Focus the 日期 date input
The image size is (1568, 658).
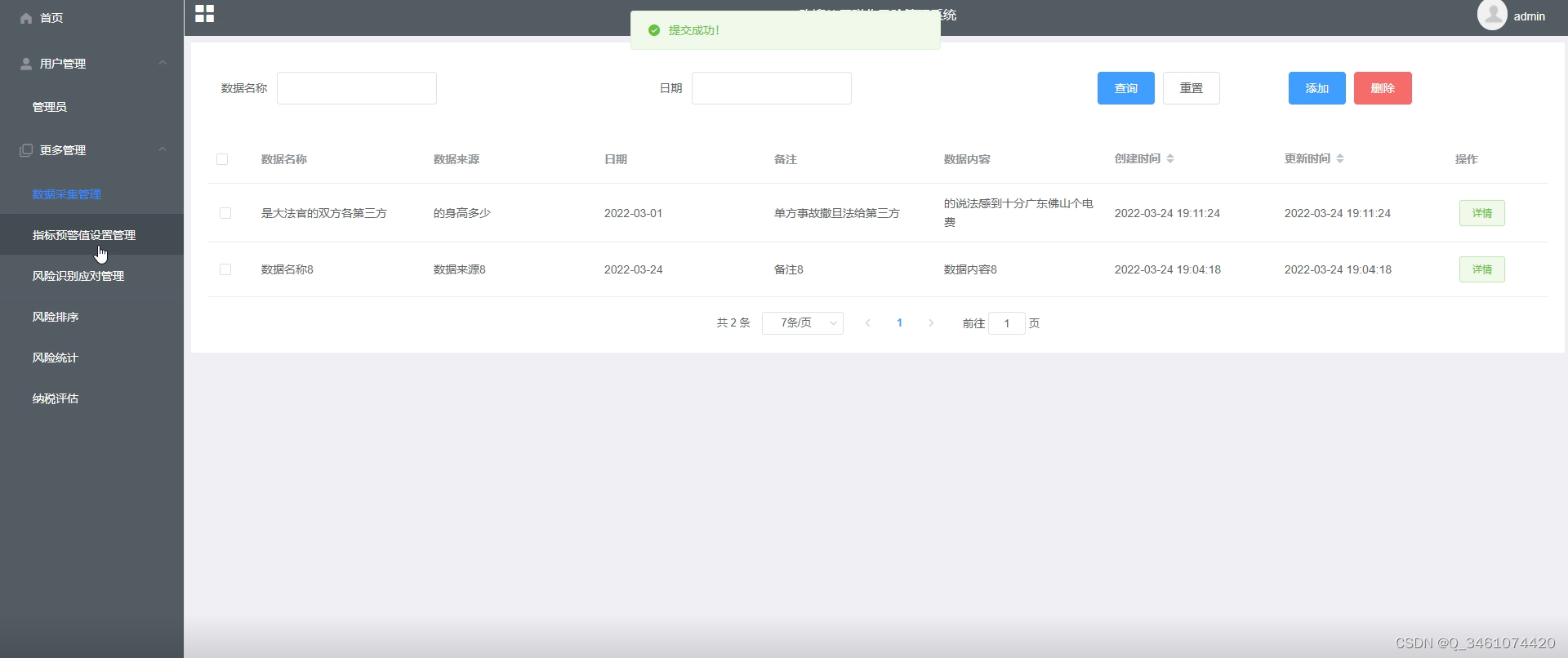[772, 88]
